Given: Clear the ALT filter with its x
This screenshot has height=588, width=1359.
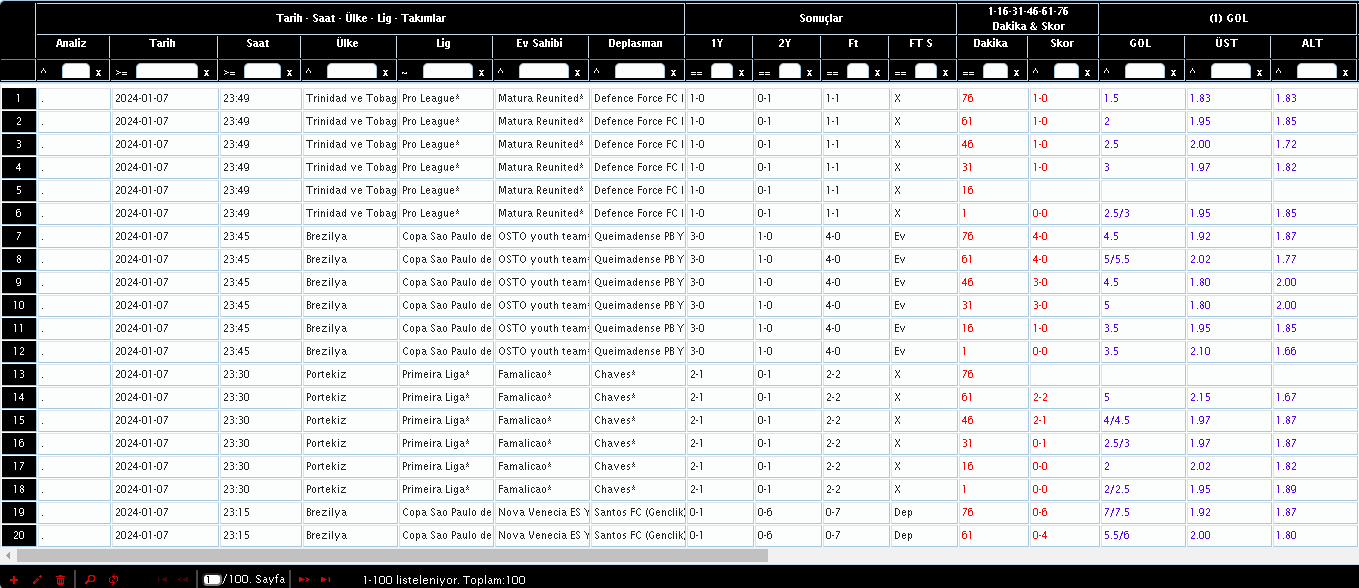Looking at the screenshot, I should [x=1346, y=72].
